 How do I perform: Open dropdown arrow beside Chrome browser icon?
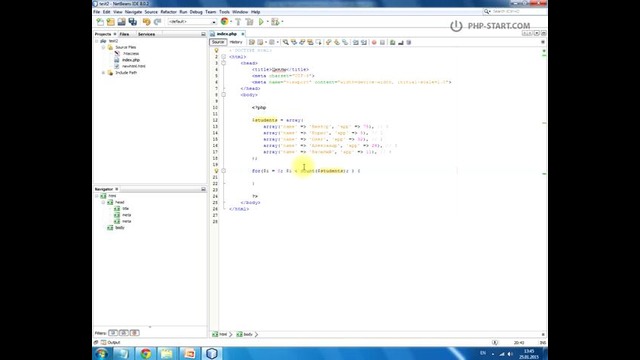[x=231, y=22]
